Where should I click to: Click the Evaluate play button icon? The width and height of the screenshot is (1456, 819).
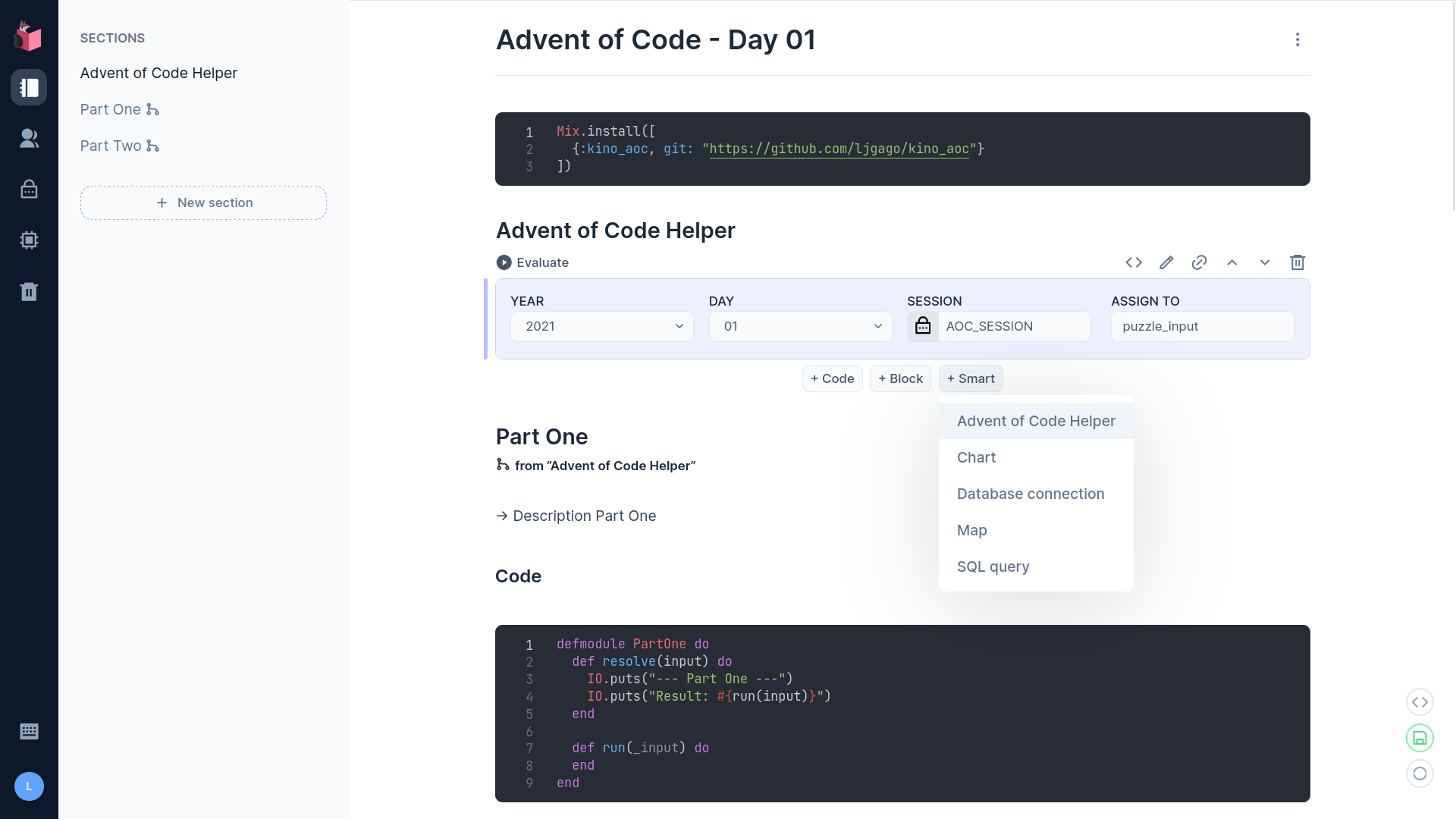504,262
